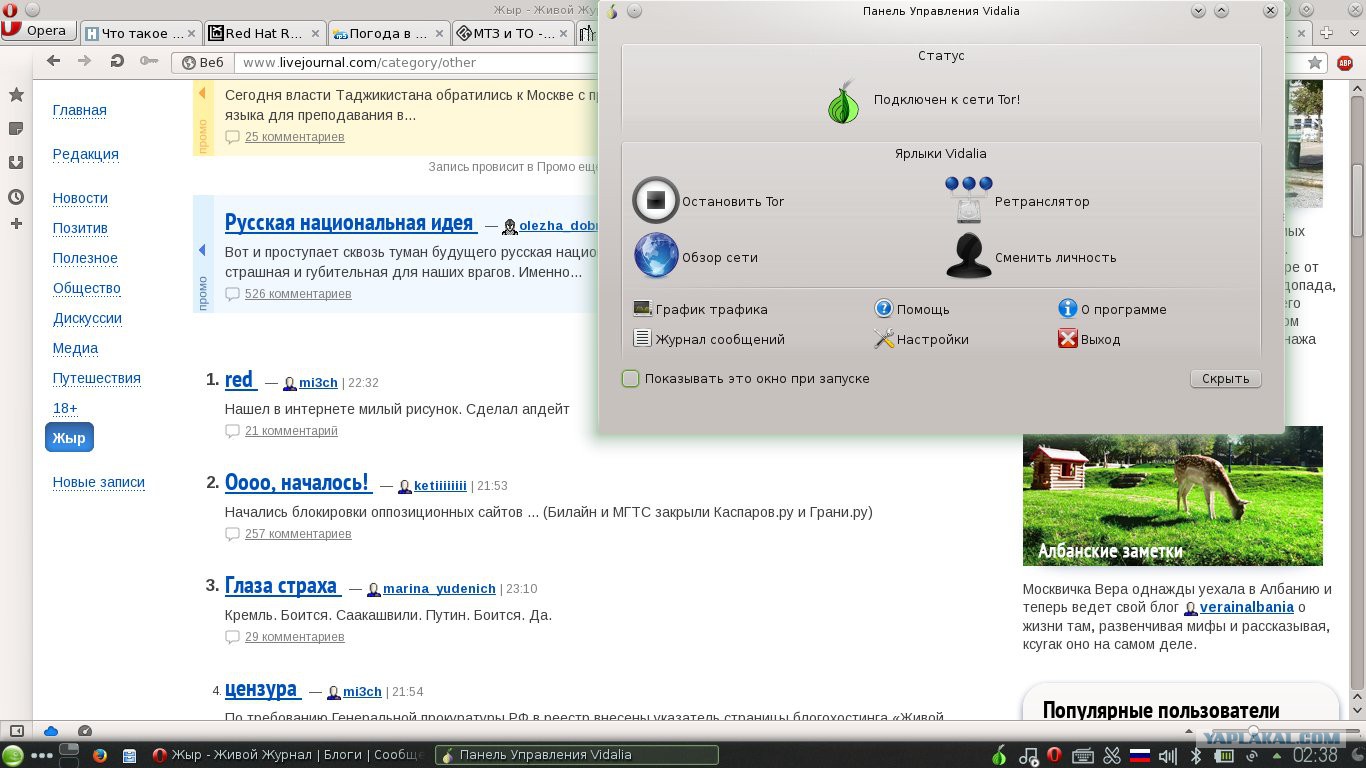Image resolution: width=1366 pixels, height=768 pixels.
Task: Click the Албанские заметки deer thumbnail
Action: pos(1172,496)
